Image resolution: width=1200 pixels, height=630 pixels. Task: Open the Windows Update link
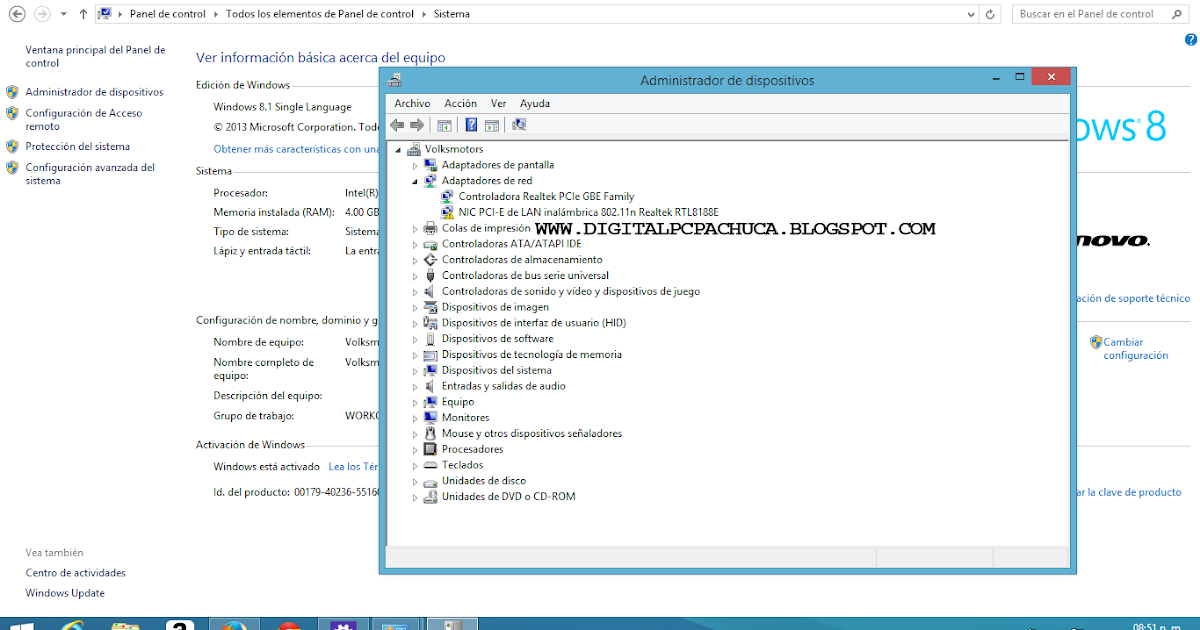tap(65, 593)
